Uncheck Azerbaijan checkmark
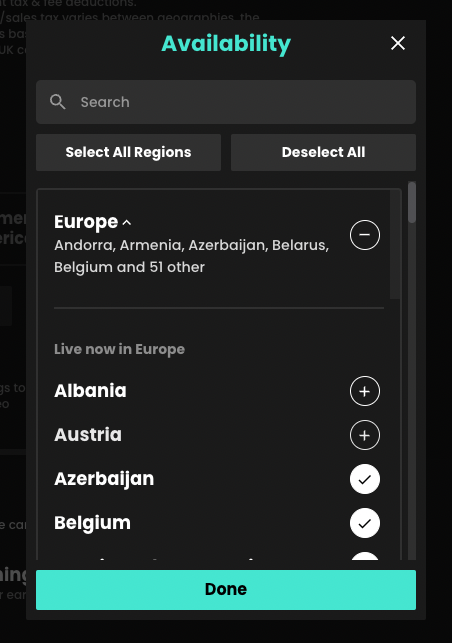 click(365, 479)
